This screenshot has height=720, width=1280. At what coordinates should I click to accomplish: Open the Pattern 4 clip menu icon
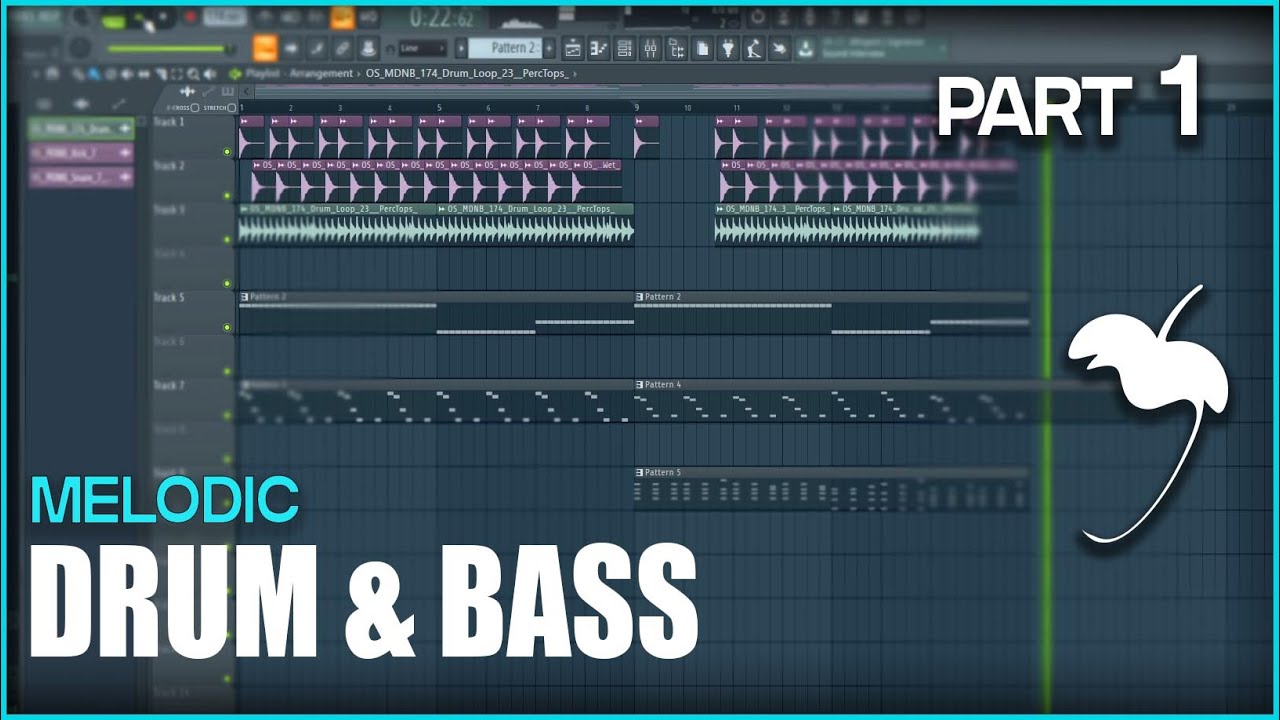[639, 385]
